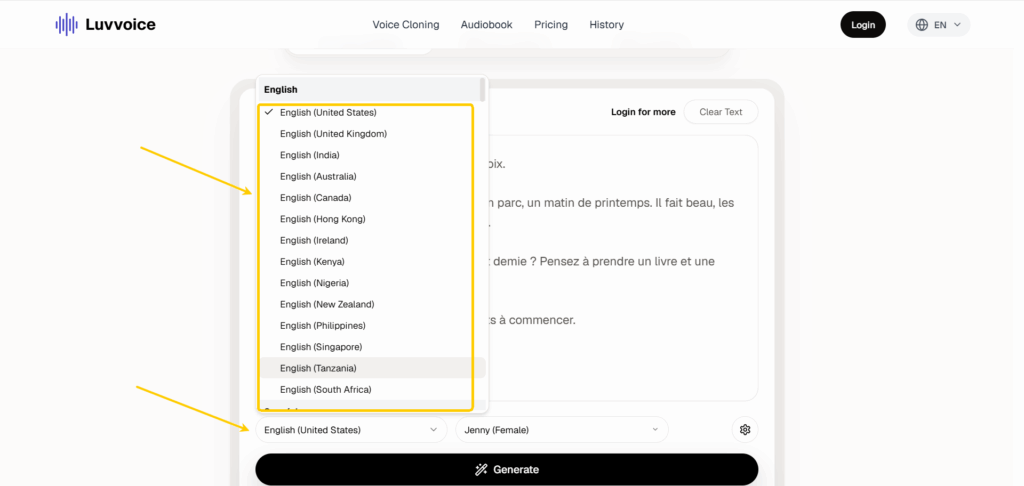Viewport: 1024px width, 486px height.
Task: Open the Jenny (Female) voice dropdown
Action: pyautogui.click(x=562, y=430)
